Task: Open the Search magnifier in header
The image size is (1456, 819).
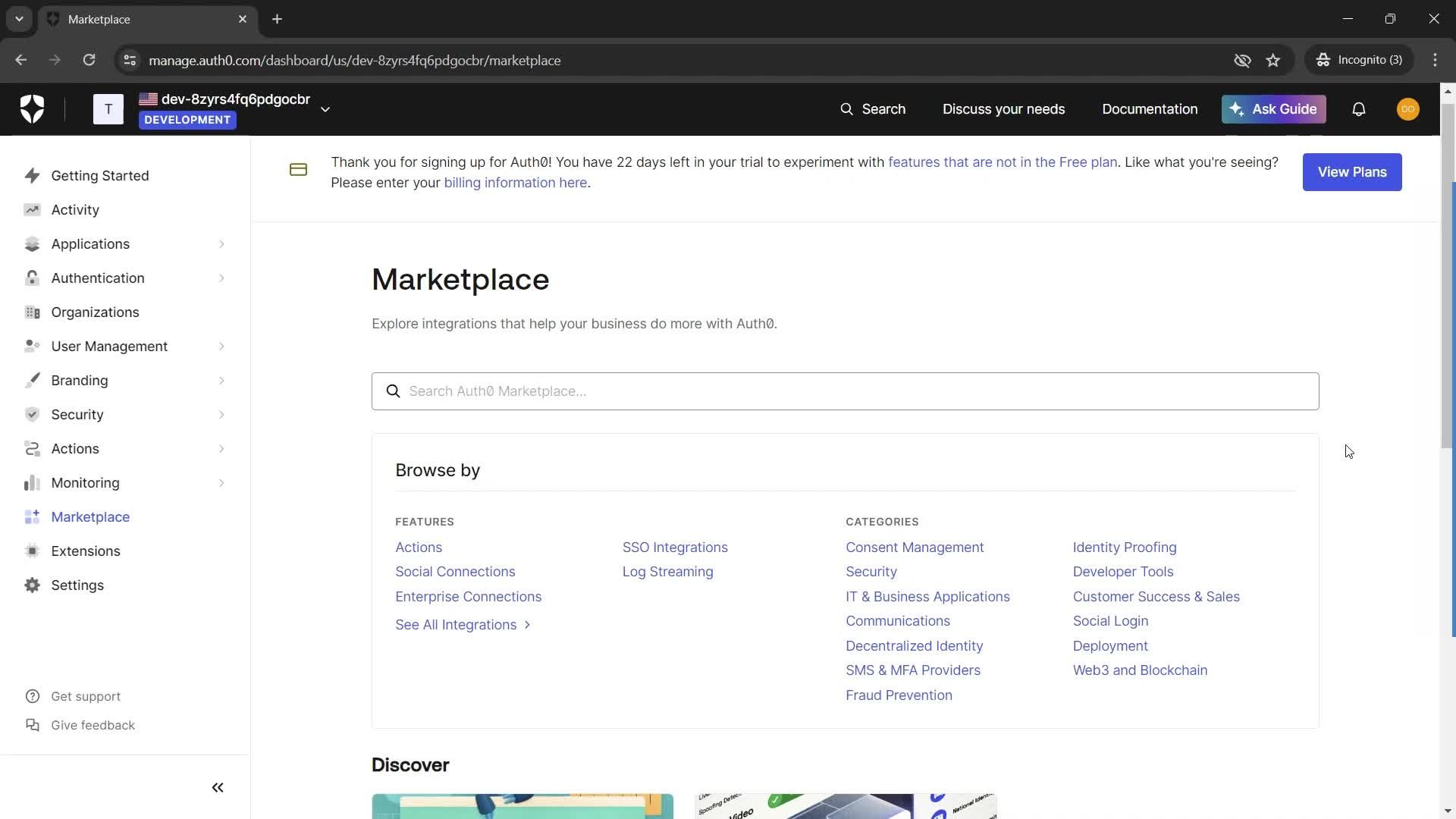Action: click(846, 109)
